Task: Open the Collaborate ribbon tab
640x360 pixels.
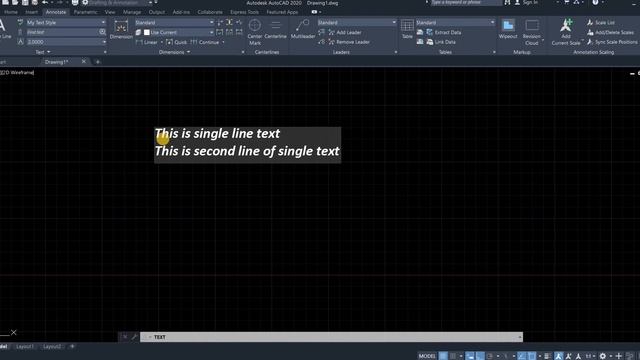Action: (x=210, y=12)
